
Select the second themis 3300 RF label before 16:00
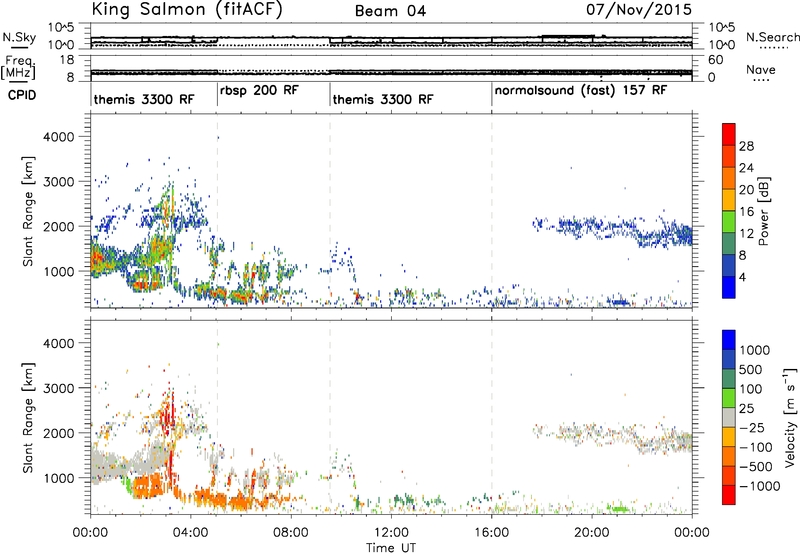tap(383, 99)
